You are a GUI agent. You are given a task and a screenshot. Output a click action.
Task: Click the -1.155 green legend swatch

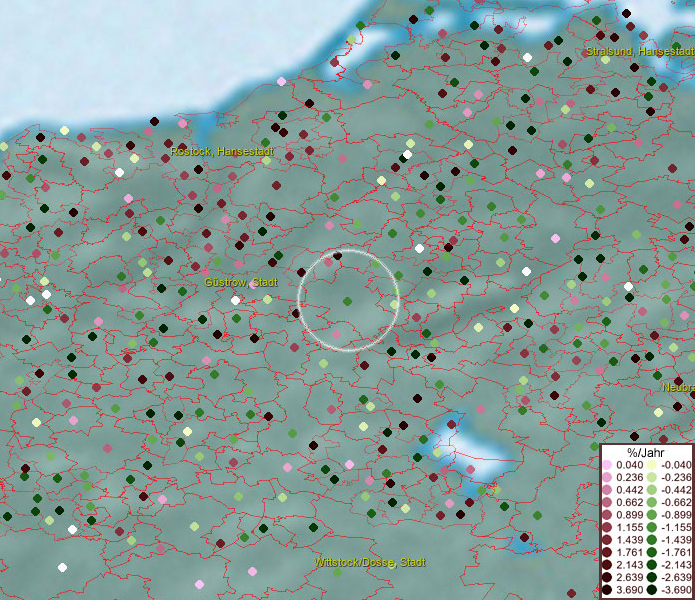652,527
